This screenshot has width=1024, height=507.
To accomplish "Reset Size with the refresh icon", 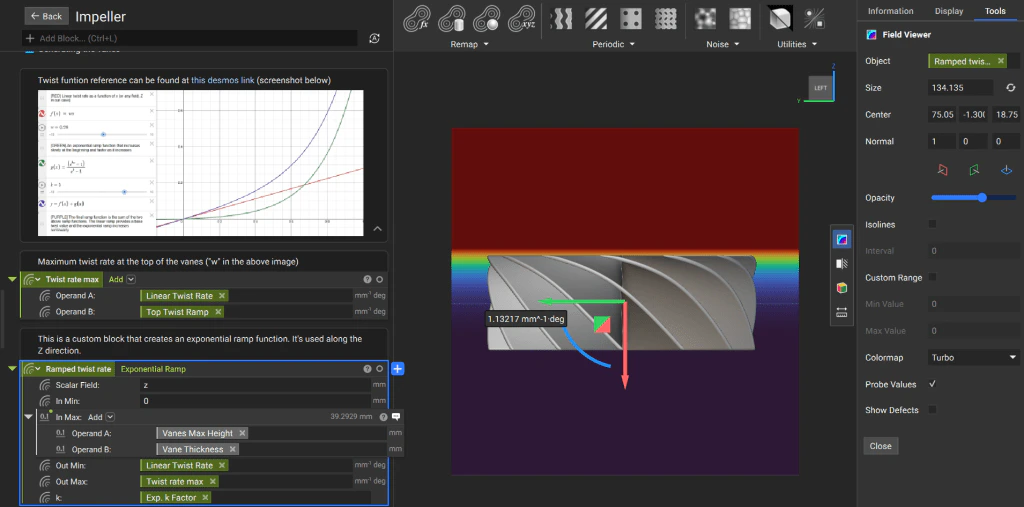I will [1010, 88].
